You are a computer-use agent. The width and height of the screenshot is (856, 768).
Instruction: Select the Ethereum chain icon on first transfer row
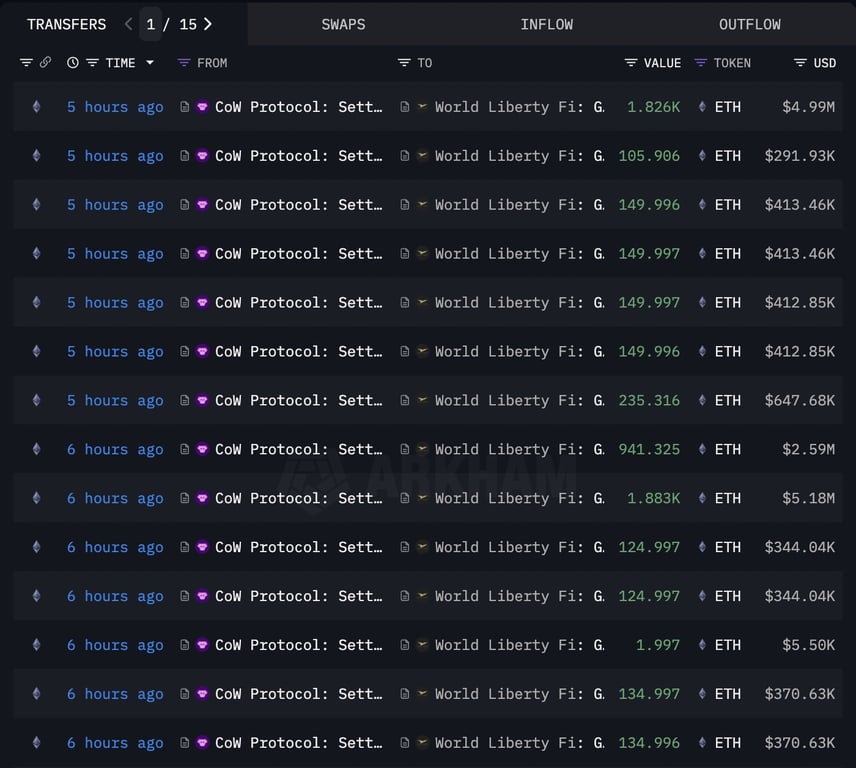pos(36,107)
